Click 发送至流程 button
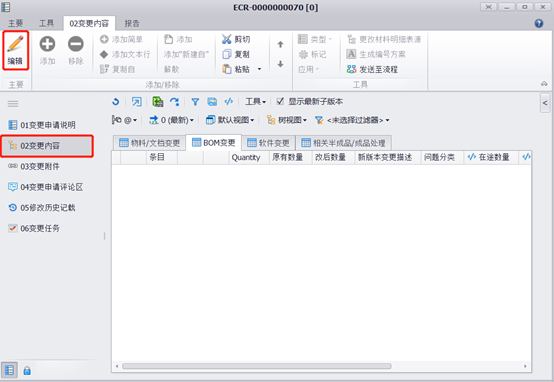Image resolution: width=554 pixels, height=382 pixels. click(372, 69)
